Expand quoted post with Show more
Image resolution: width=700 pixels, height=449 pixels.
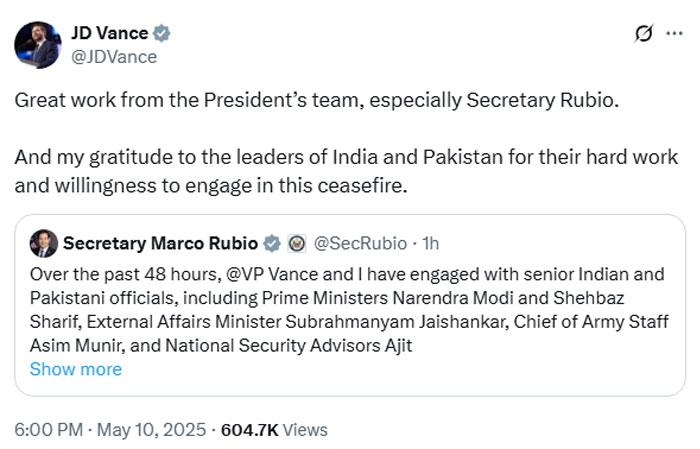(76, 369)
